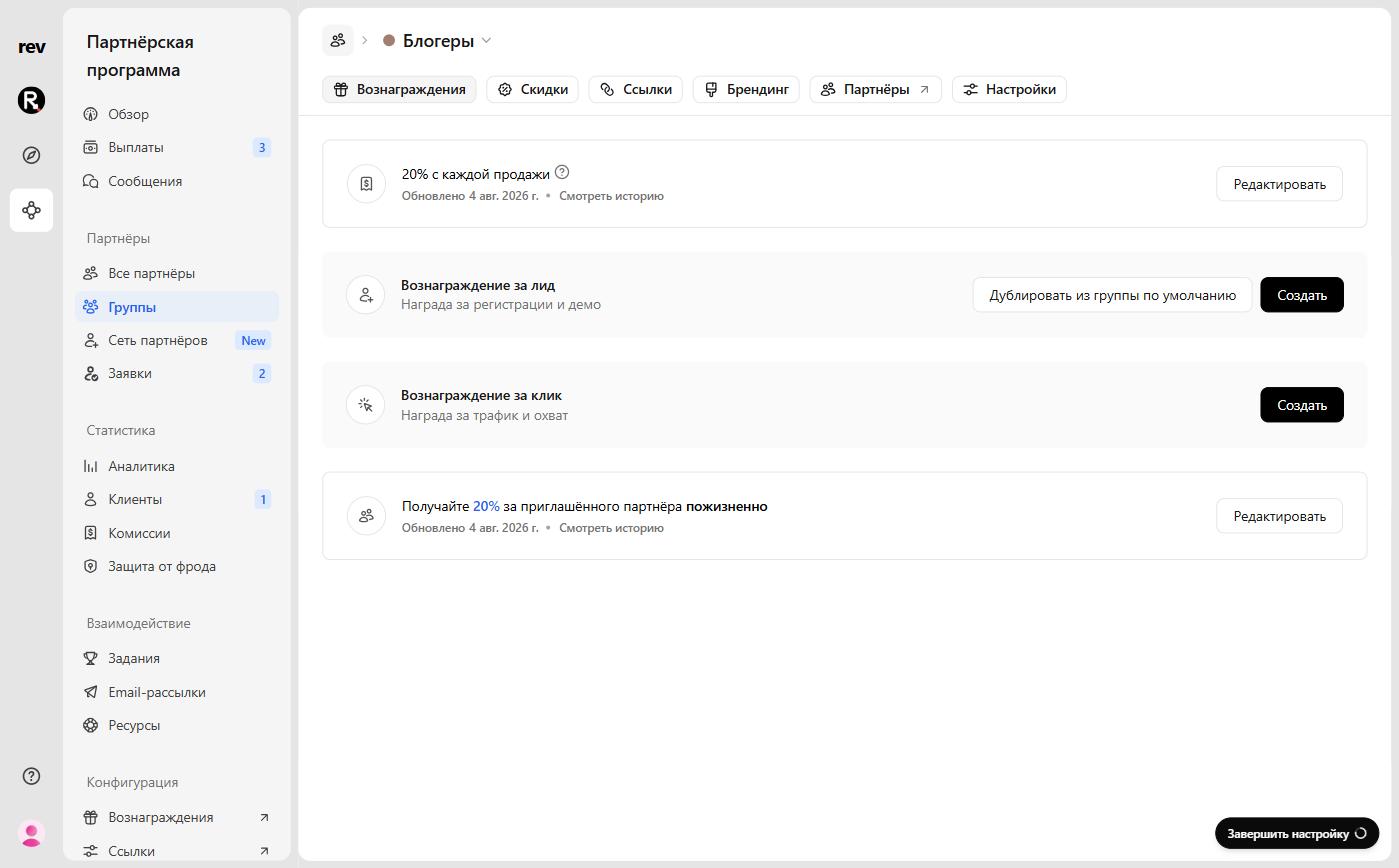Select the partner network nodes icon
The width and height of the screenshot is (1399, 868).
(x=31, y=210)
